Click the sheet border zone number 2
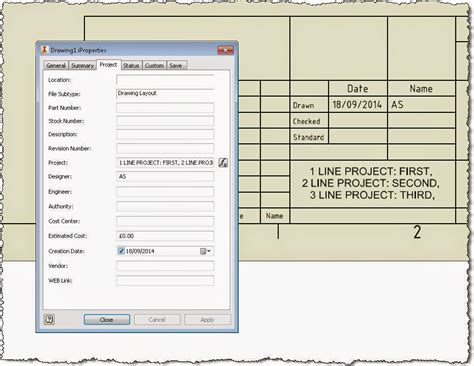474x366 pixels. (417, 232)
